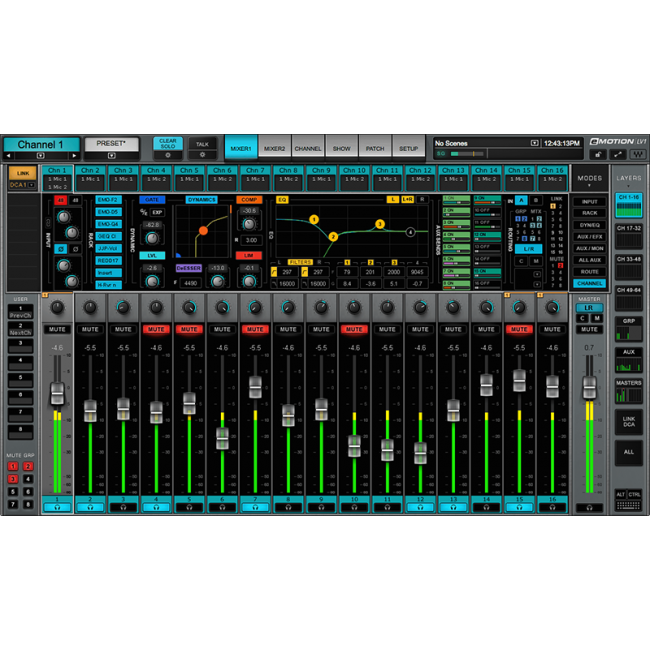The image size is (650, 650).
Task: Click the headphone solo icon under channel 16
Action: [x=551, y=507]
